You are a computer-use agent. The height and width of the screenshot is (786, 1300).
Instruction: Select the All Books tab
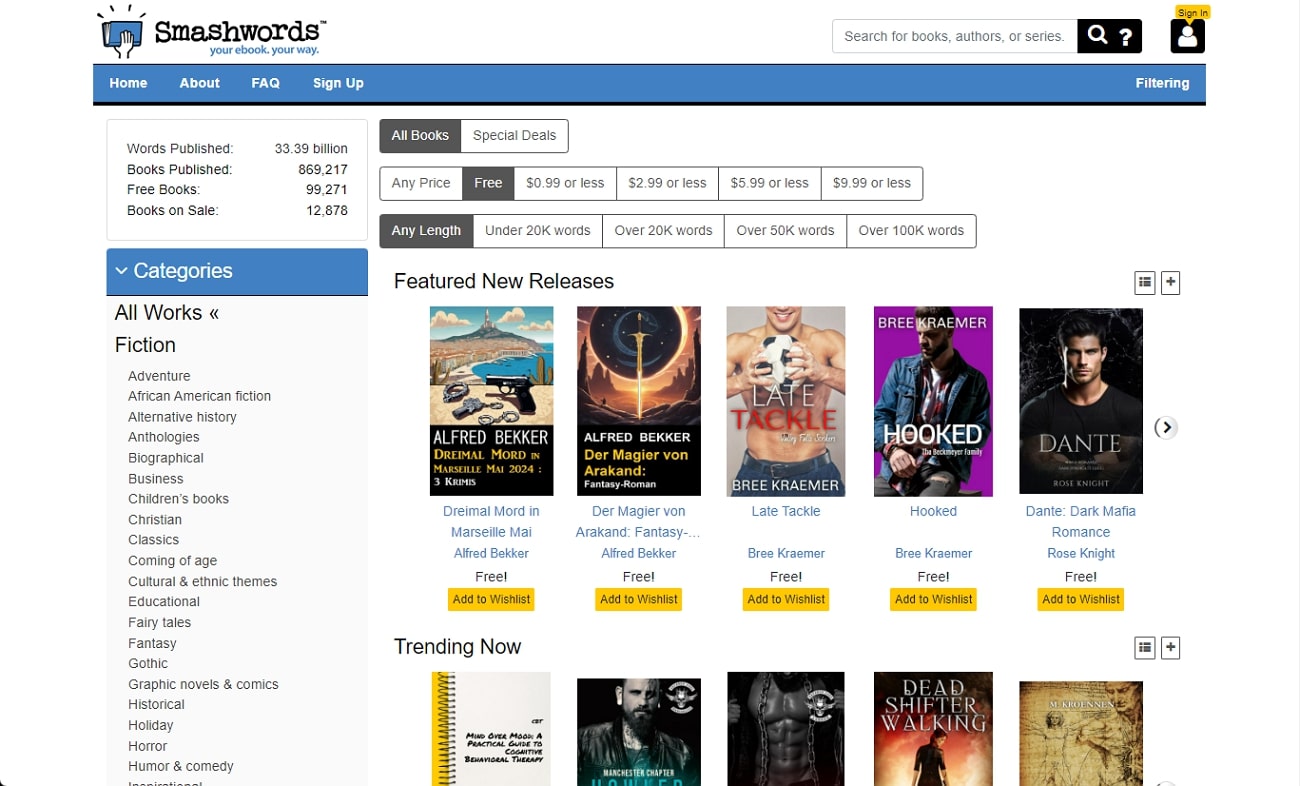[420, 136]
